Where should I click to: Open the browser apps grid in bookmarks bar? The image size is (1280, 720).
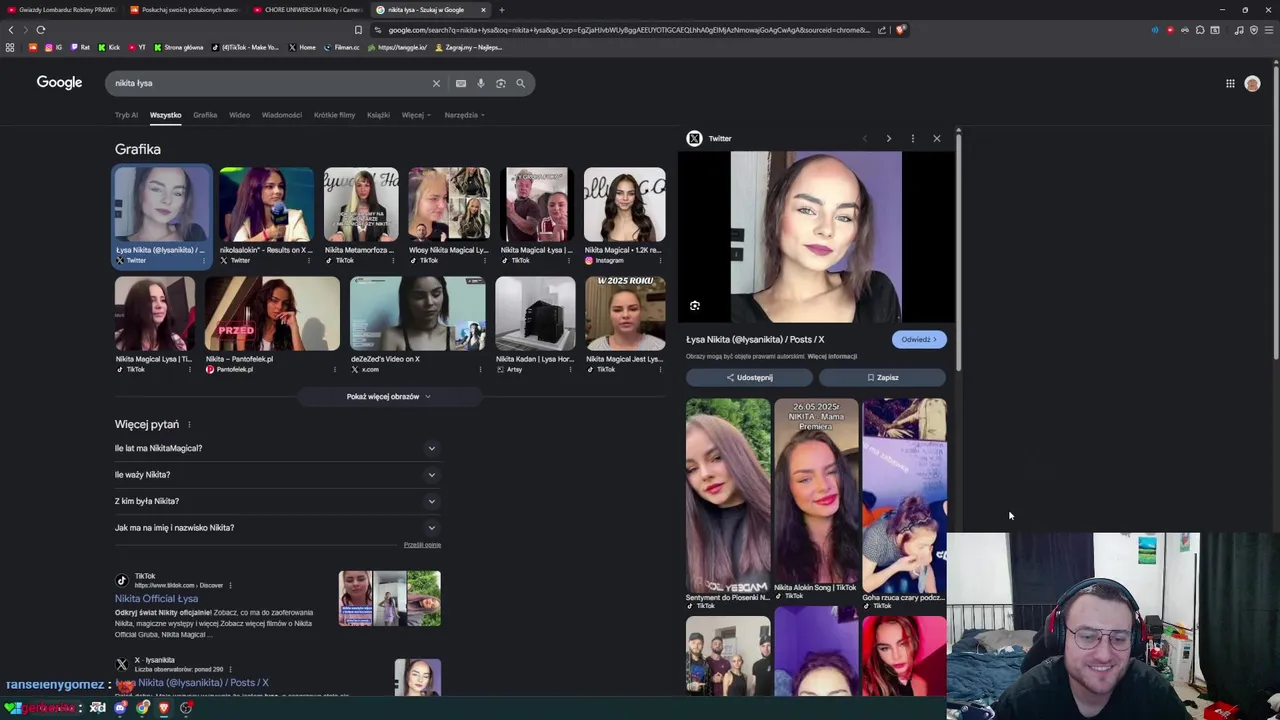coord(10,47)
